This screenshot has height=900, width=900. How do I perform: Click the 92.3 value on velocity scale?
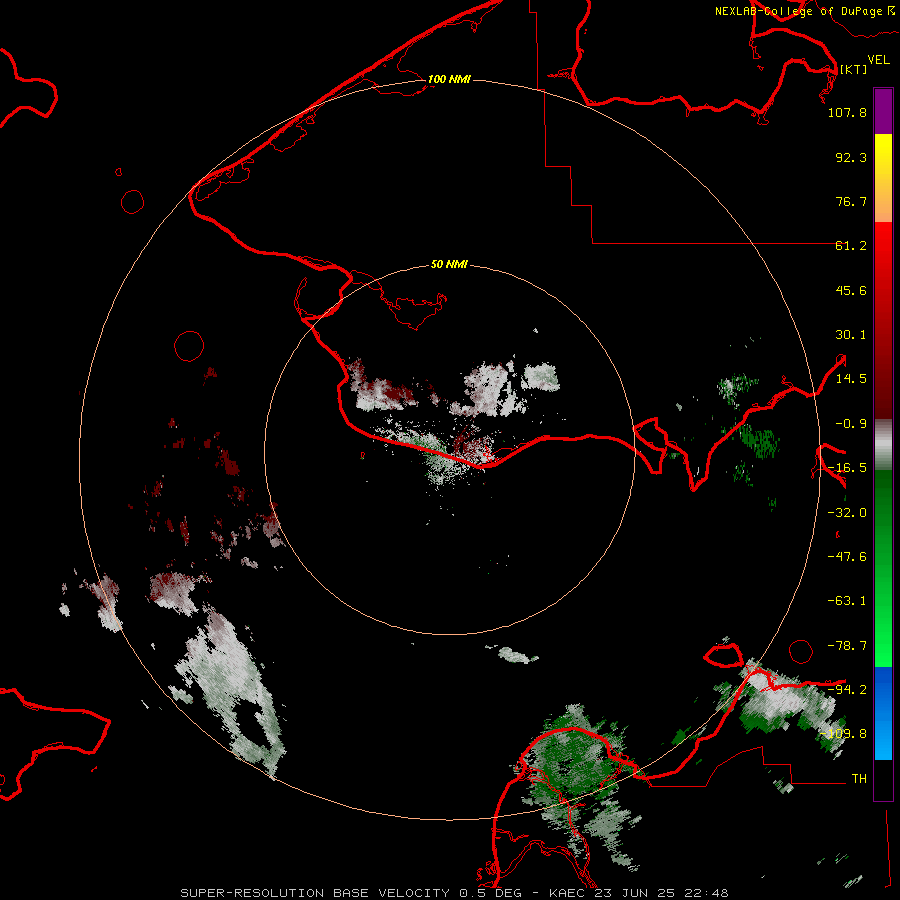(851, 157)
